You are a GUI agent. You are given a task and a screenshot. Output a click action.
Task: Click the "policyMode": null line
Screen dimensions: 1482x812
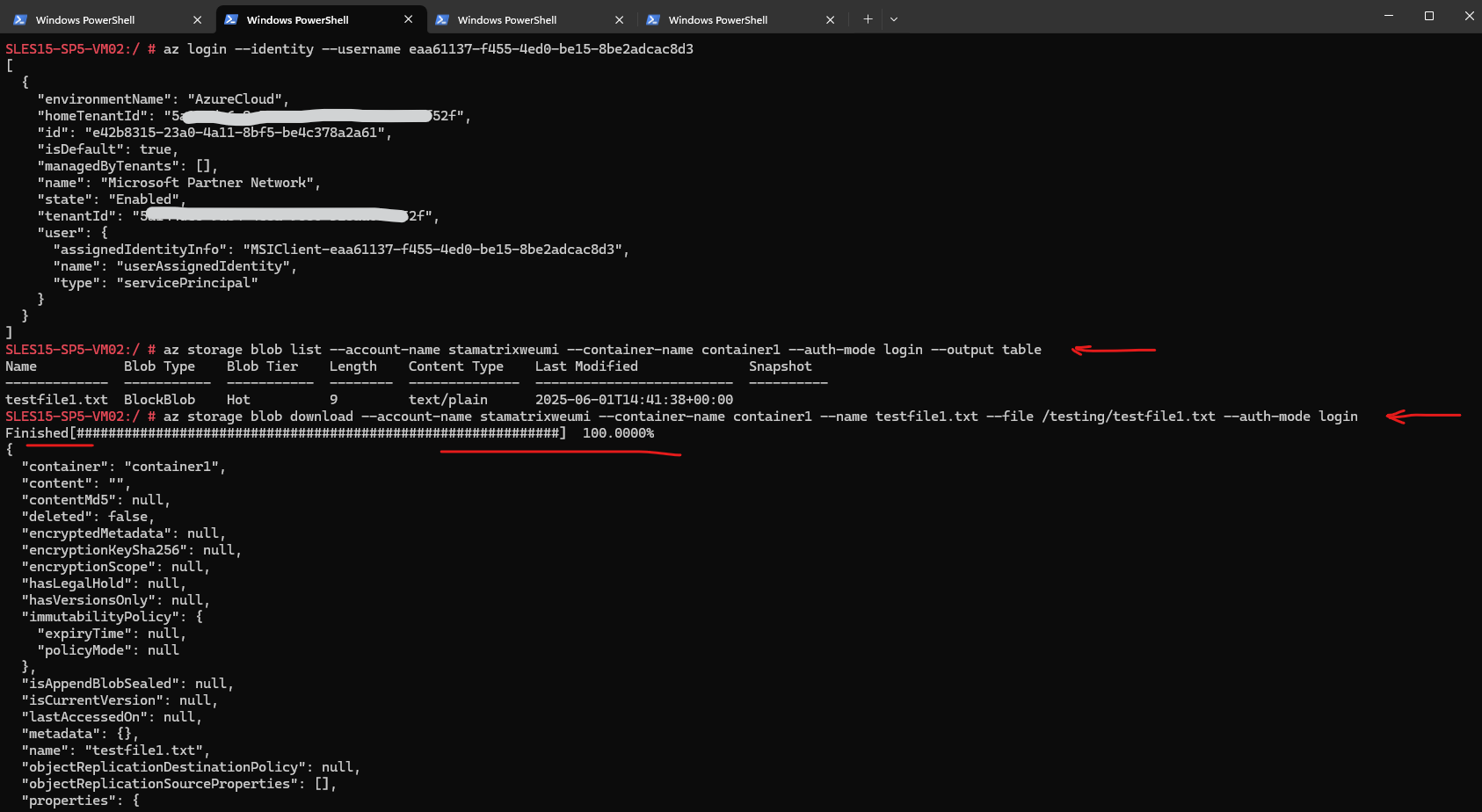coord(107,650)
